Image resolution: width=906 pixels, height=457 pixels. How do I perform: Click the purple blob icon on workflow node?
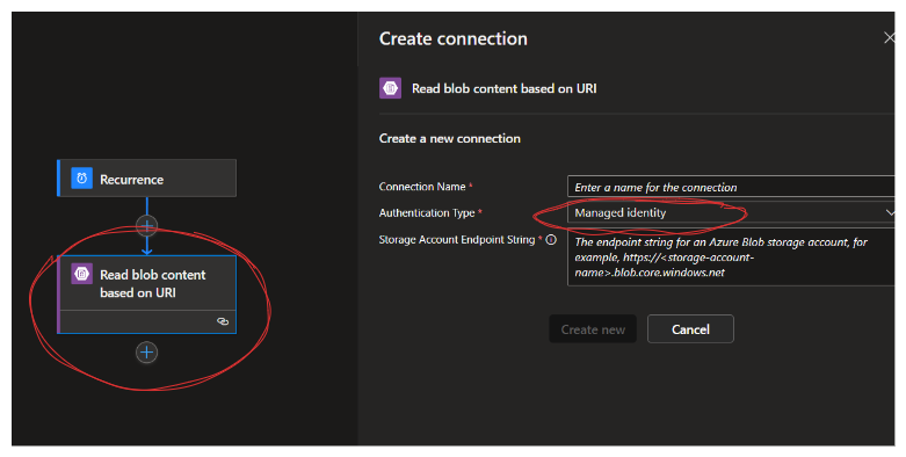pyautogui.click(x=81, y=274)
